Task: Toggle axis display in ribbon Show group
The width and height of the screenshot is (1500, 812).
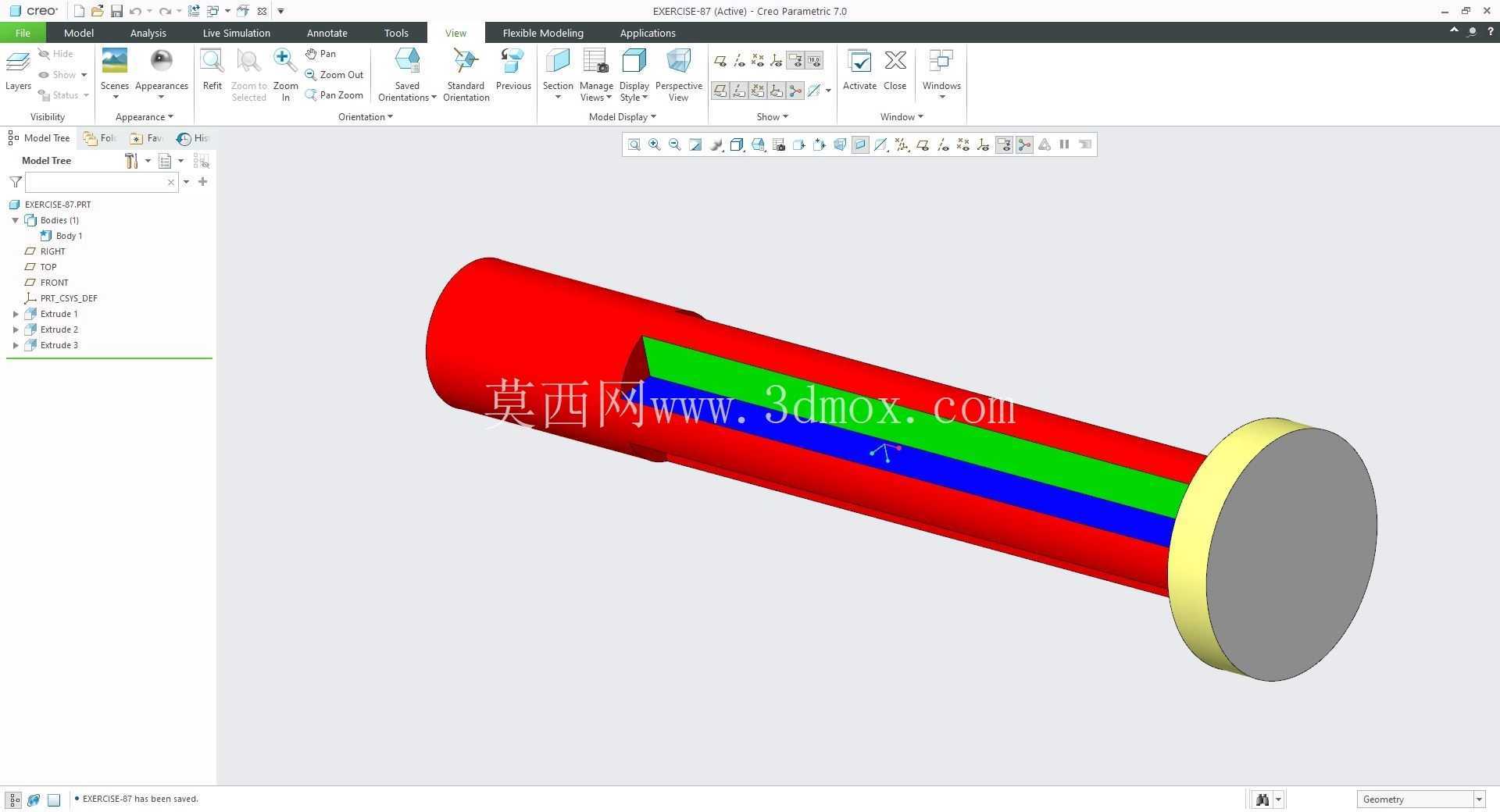Action: (x=739, y=61)
